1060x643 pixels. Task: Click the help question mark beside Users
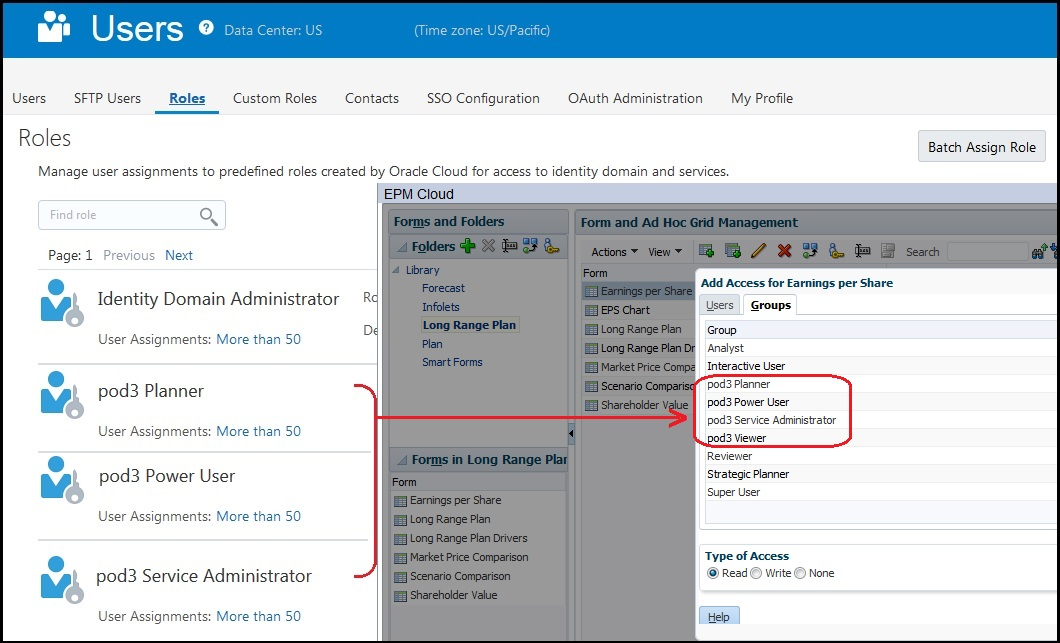[206, 28]
